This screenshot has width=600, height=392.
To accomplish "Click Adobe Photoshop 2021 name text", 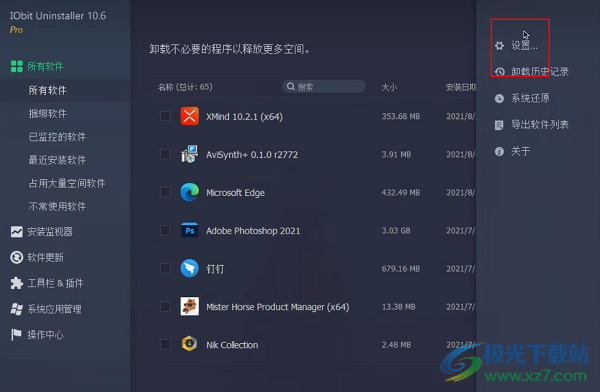I will [x=253, y=231].
